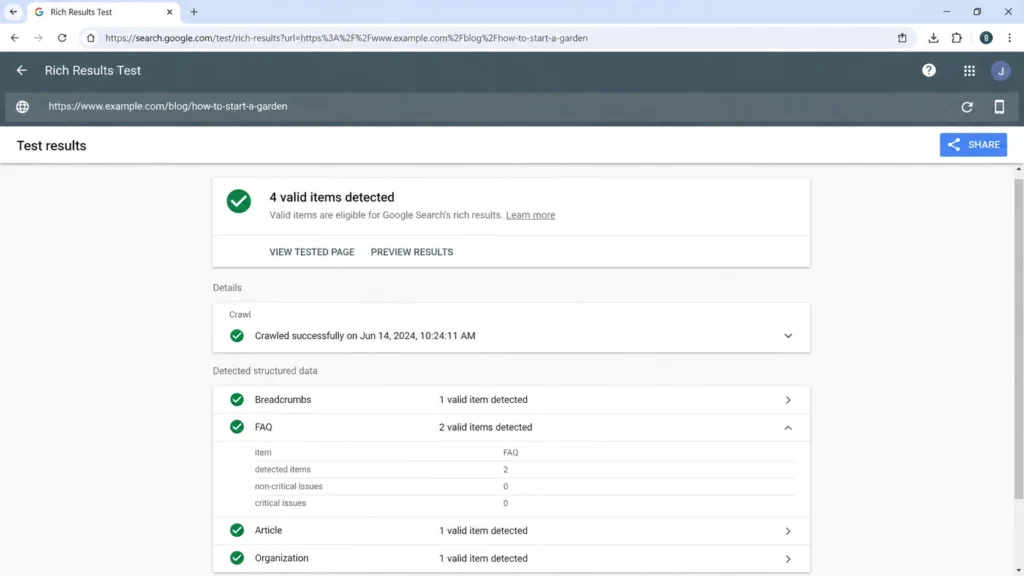This screenshot has width=1024, height=576.
Task: Click the blue SHARE button
Action: 973,145
